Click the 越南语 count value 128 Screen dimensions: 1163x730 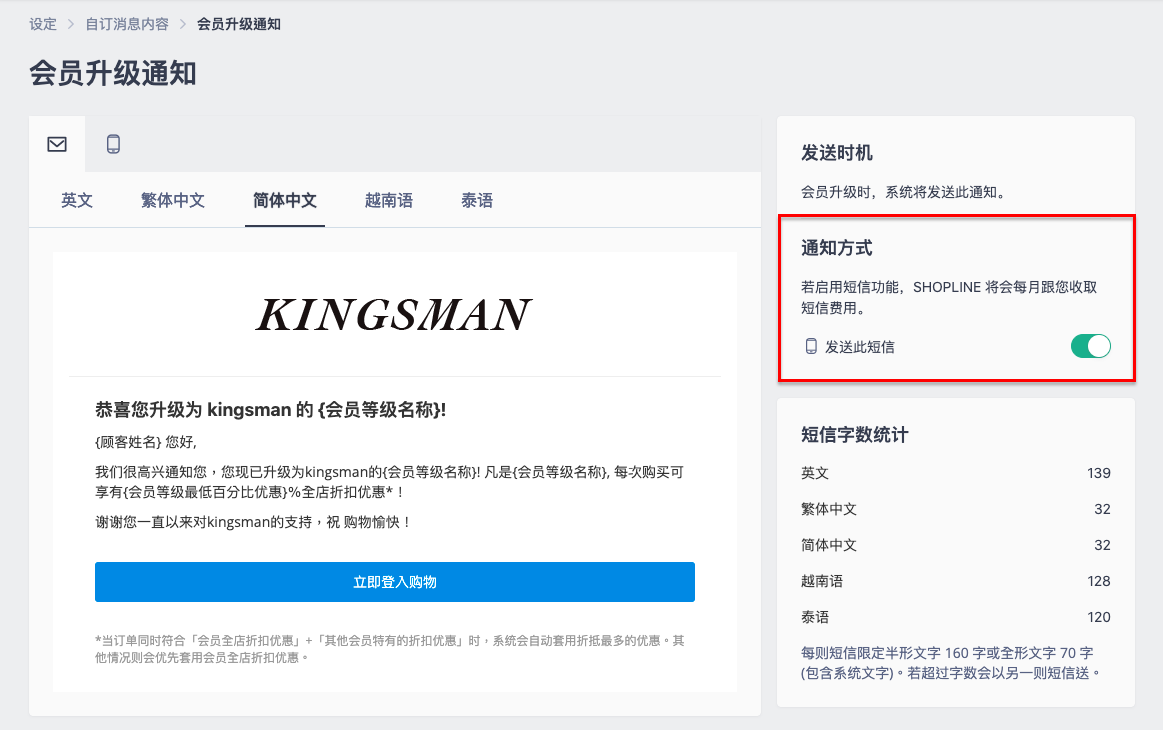[x=1098, y=581]
